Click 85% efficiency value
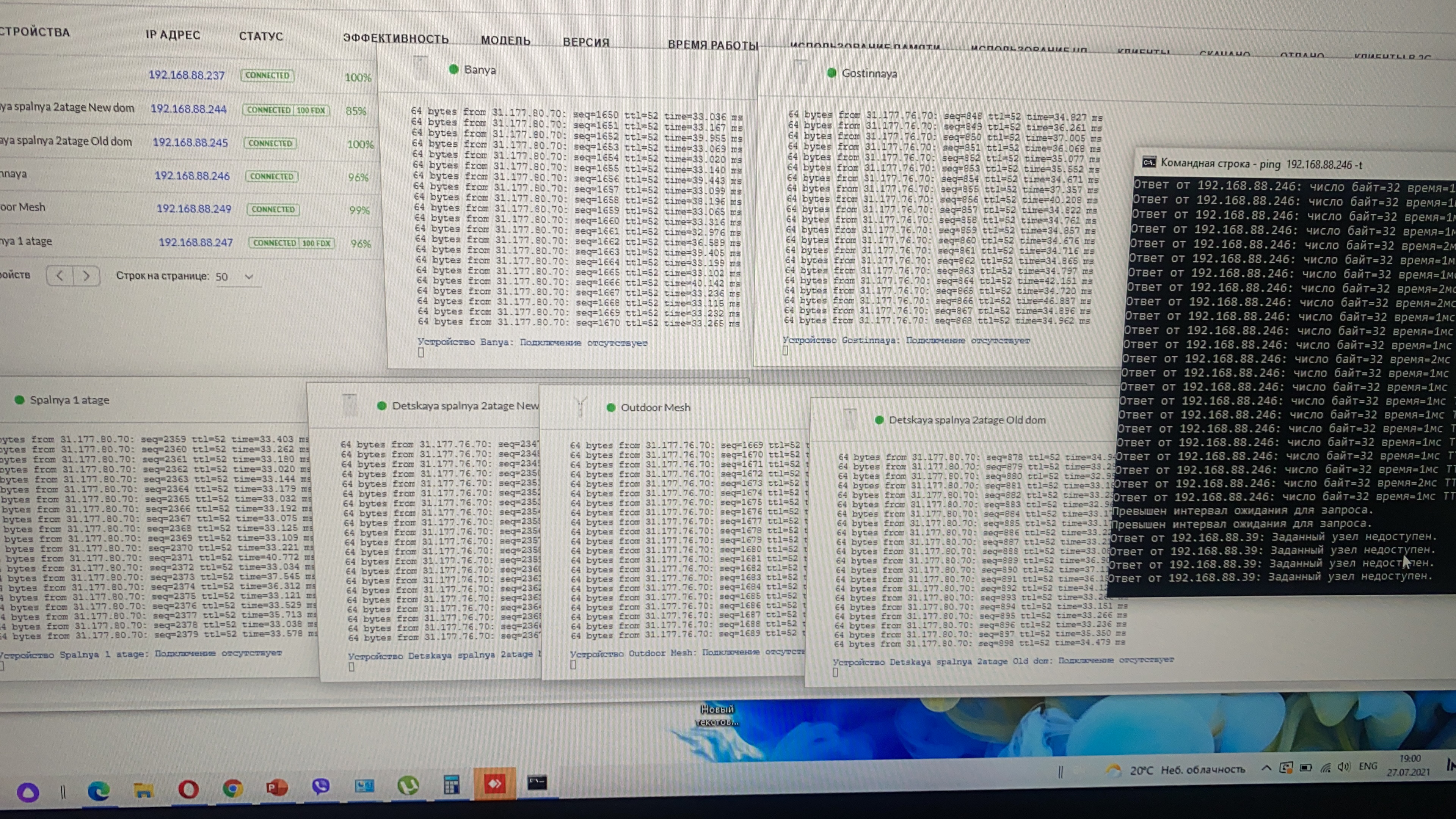Screen dimensions: 1456x819 (356, 111)
